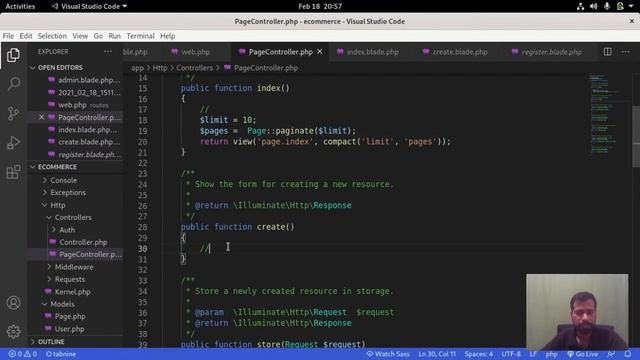Viewport: 640px width, 360px height.
Task: Click the tabnine status bar item
Action: [60, 354]
